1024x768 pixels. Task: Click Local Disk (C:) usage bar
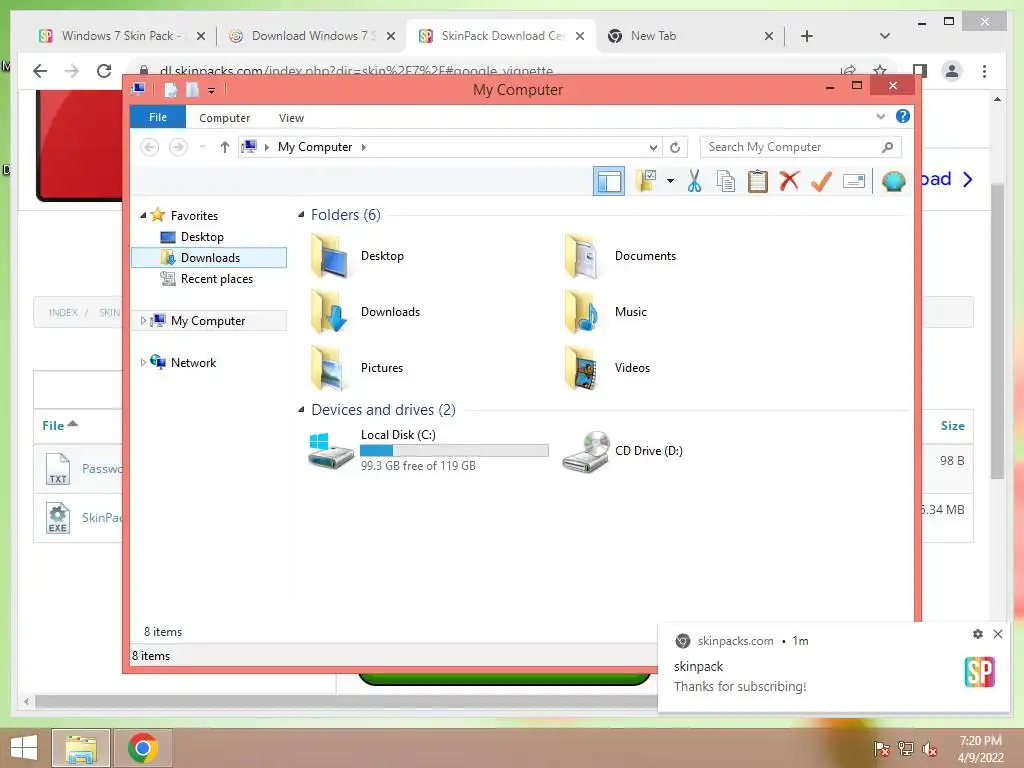point(454,450)
